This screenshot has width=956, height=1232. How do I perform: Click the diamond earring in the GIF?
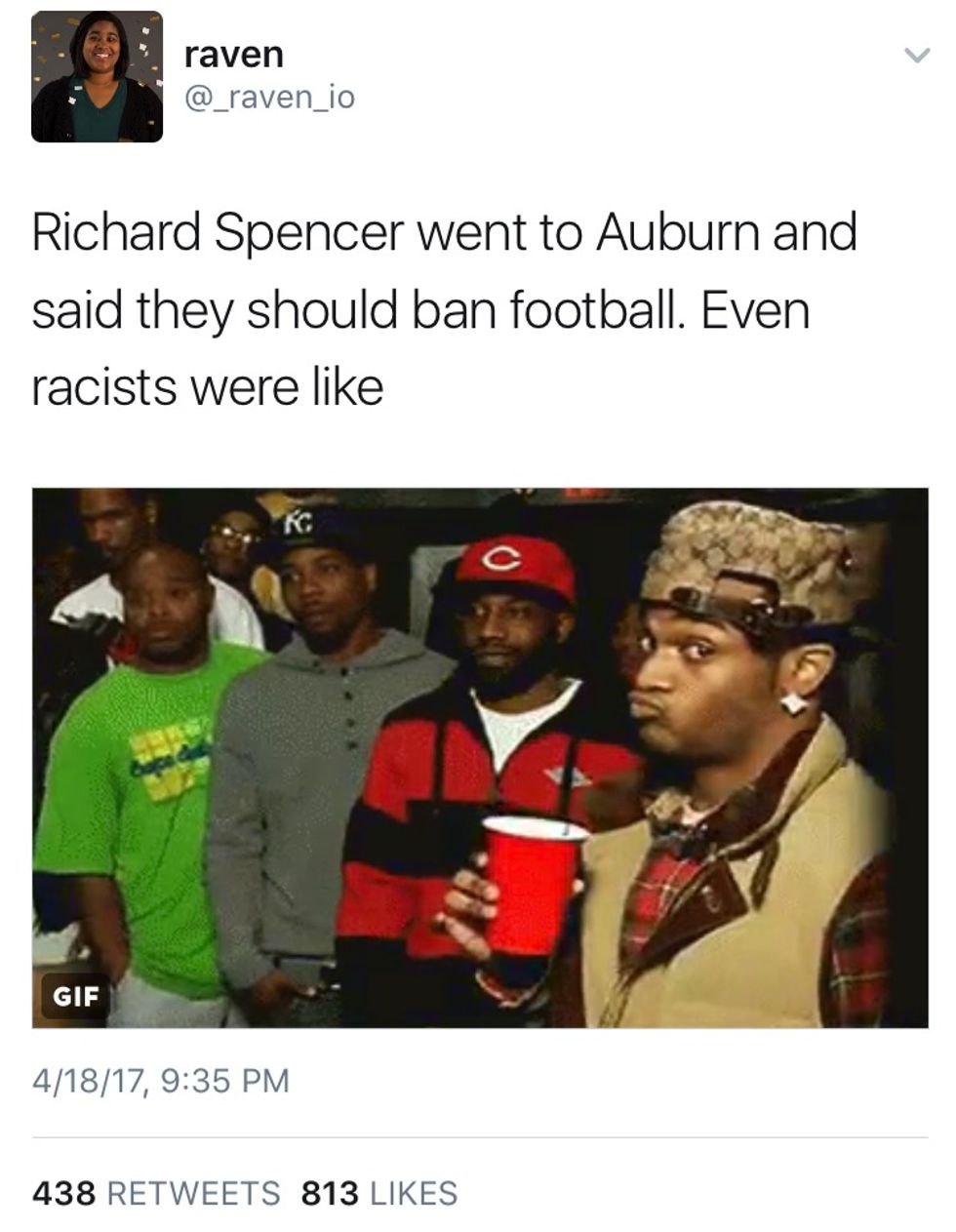click(x=795, y=702)
